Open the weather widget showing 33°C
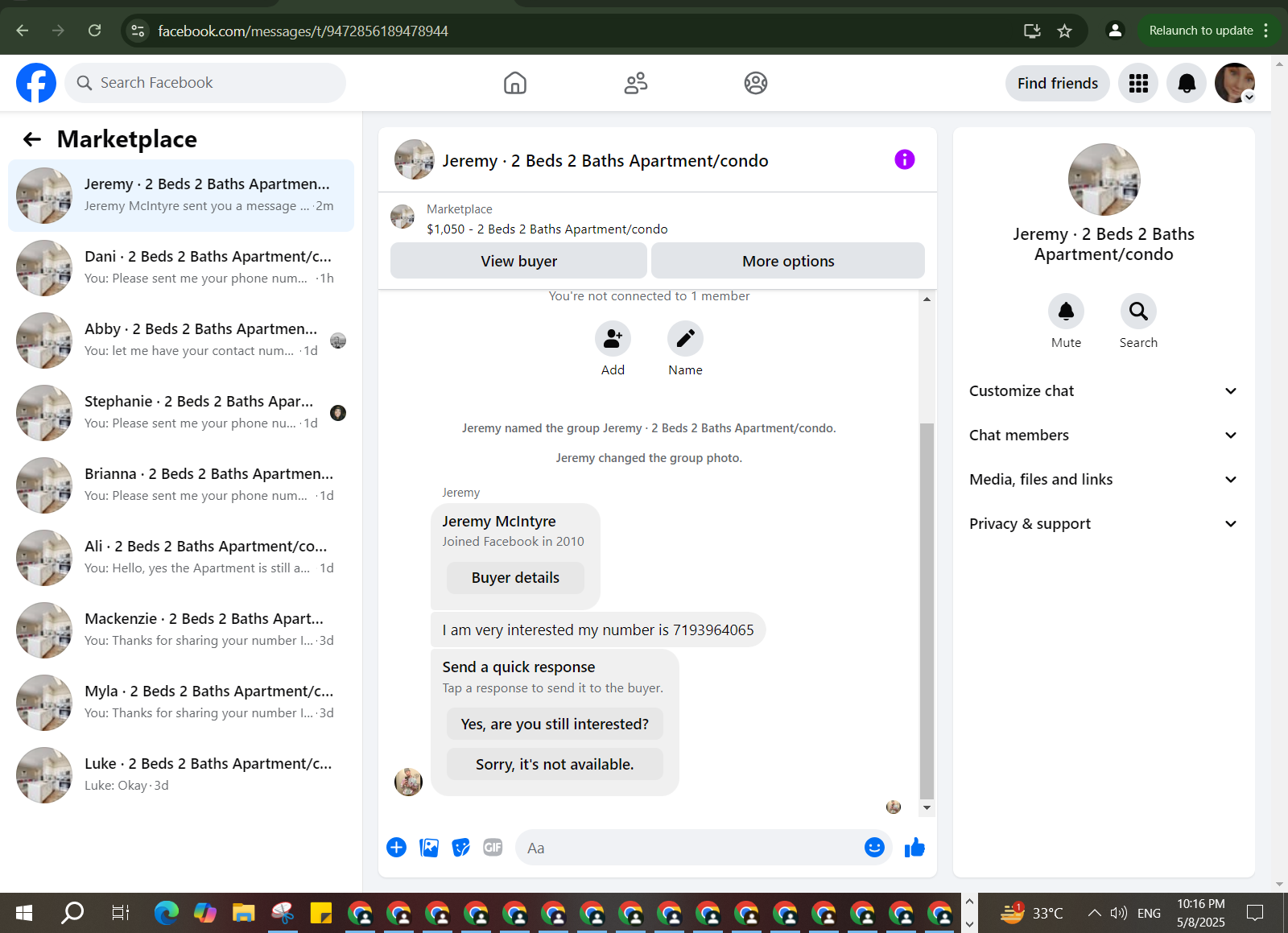 point(1032,913)
